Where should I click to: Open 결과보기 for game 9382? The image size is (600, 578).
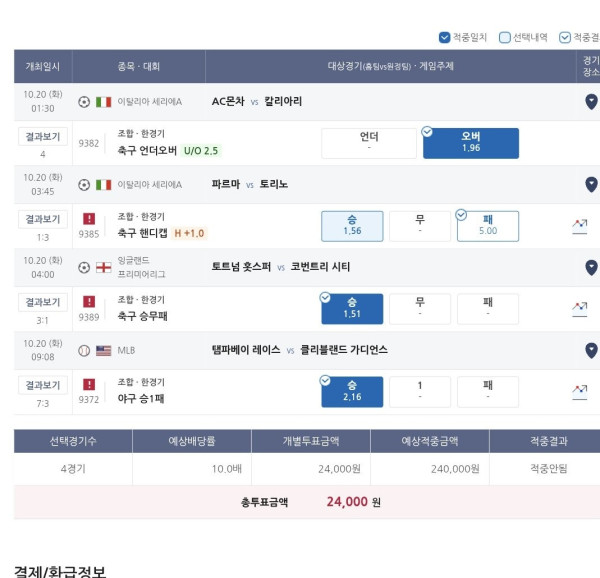[x=43, y=137]
